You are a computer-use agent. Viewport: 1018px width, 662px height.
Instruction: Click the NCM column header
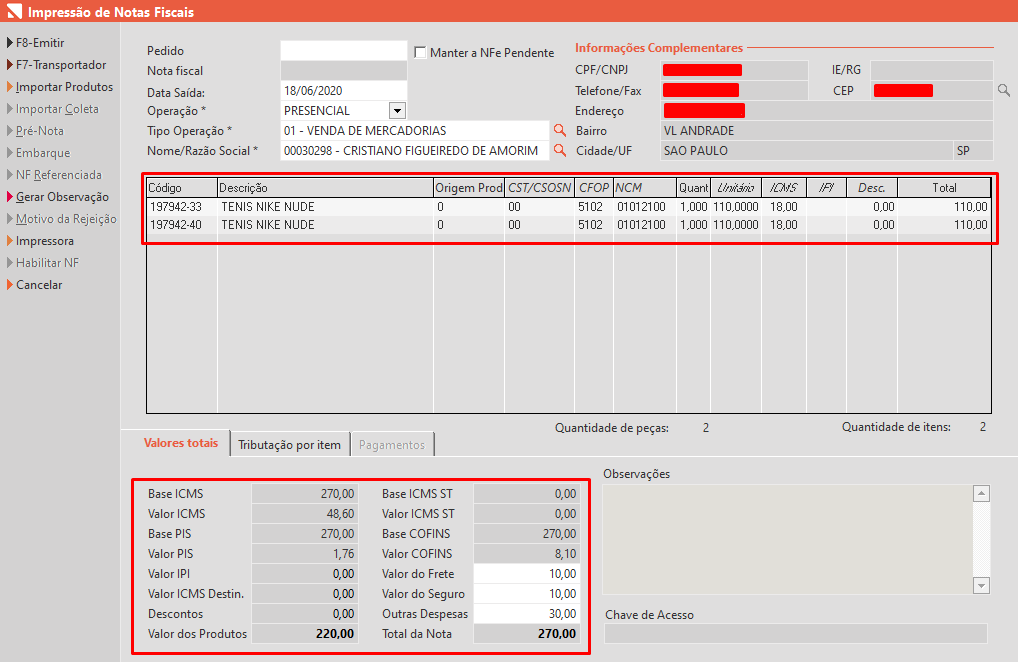pos(645,188)
